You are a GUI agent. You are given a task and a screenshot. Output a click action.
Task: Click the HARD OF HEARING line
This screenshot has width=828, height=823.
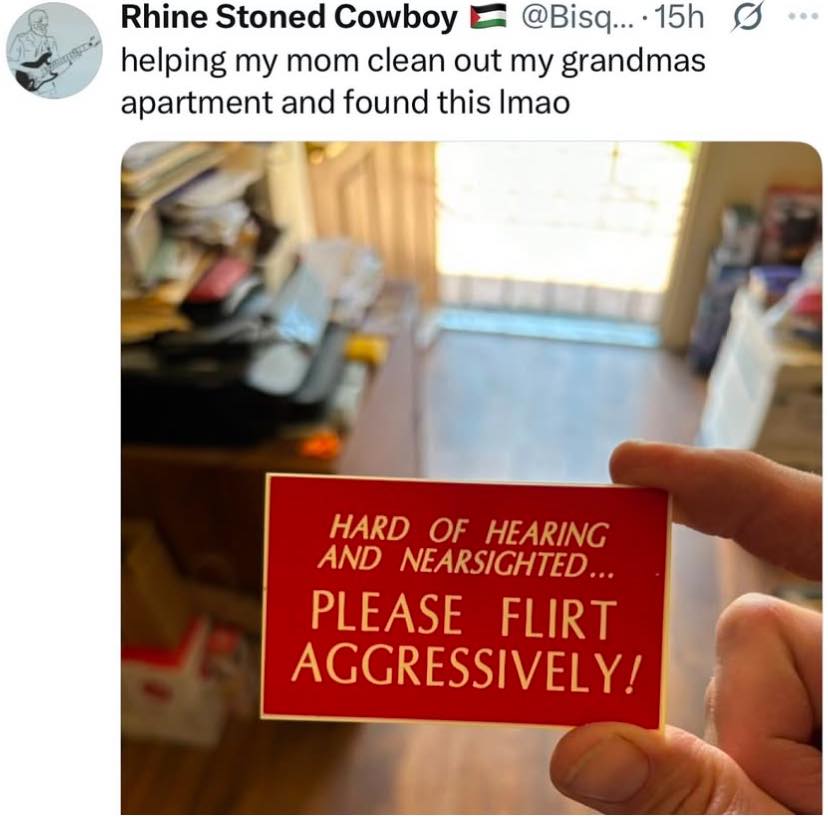click(467, 532)
